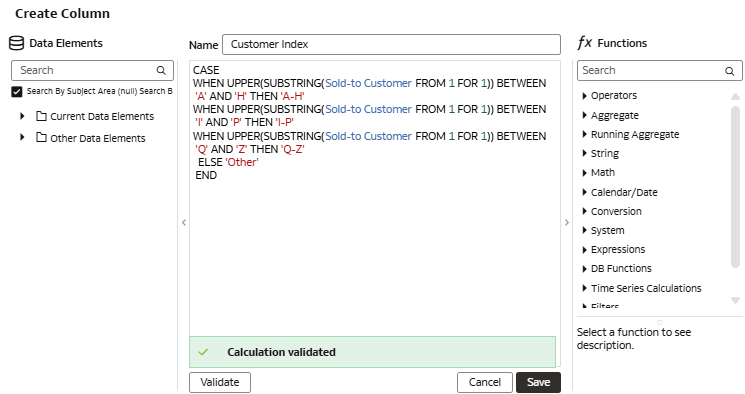Expand the Calendar/Date function group
The image size is (745, 394).
pos(584,192)
